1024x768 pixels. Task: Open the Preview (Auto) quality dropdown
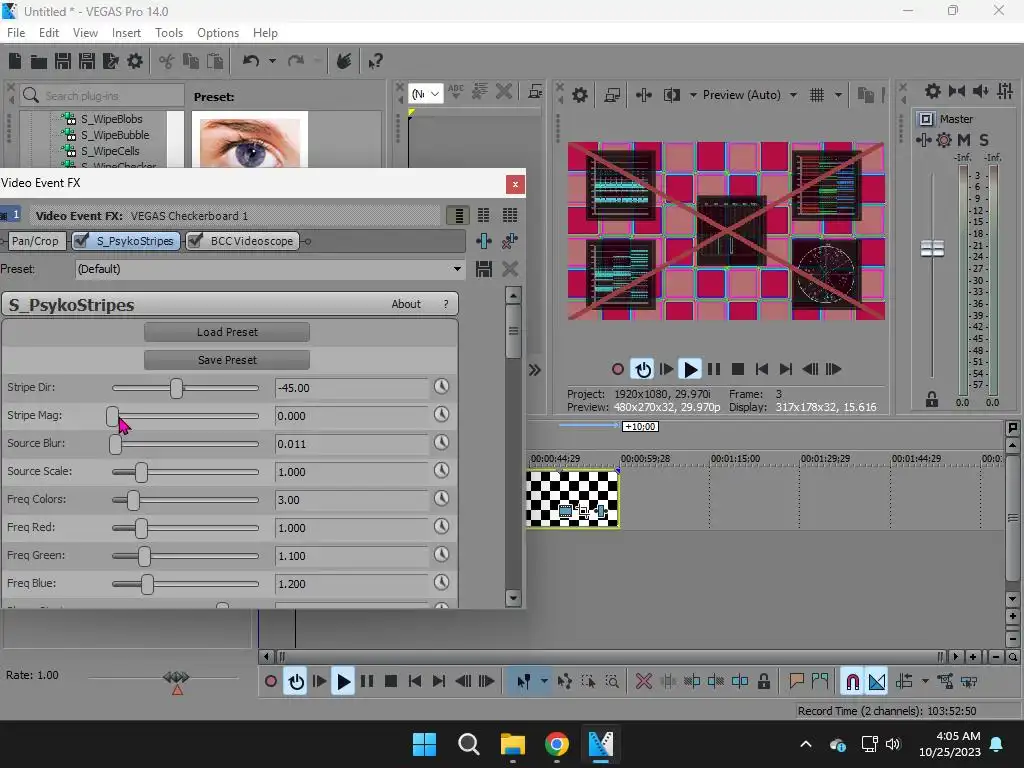pyautogui.click(x=793, y=95)
